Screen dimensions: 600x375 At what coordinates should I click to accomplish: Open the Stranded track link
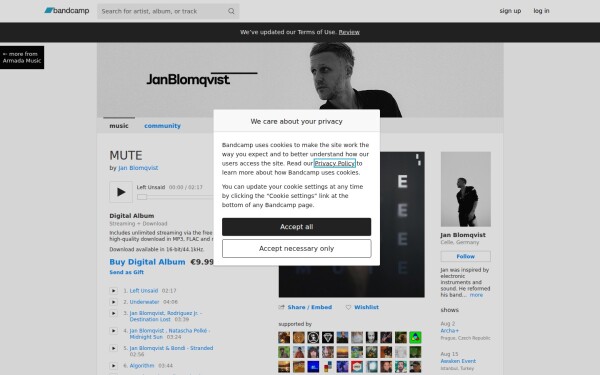pos(171,348)
